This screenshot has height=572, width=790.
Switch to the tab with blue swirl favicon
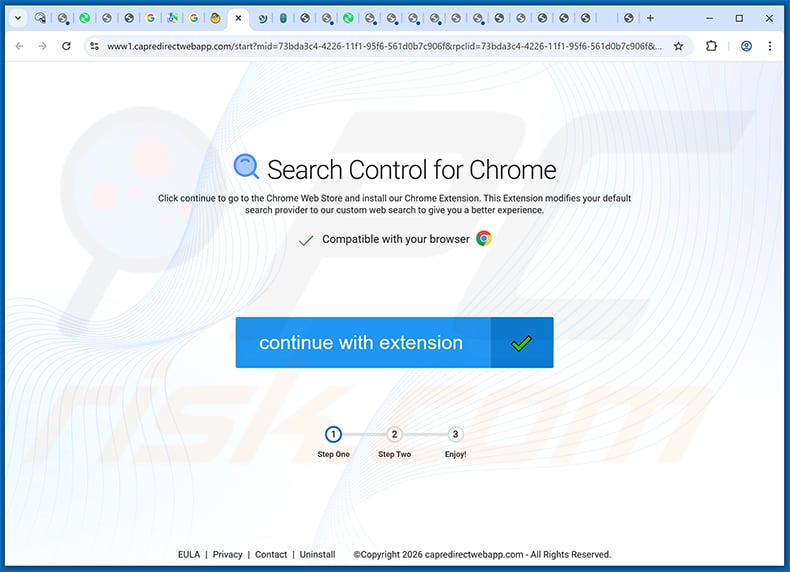pyautogui.click(x=262, y=18)
